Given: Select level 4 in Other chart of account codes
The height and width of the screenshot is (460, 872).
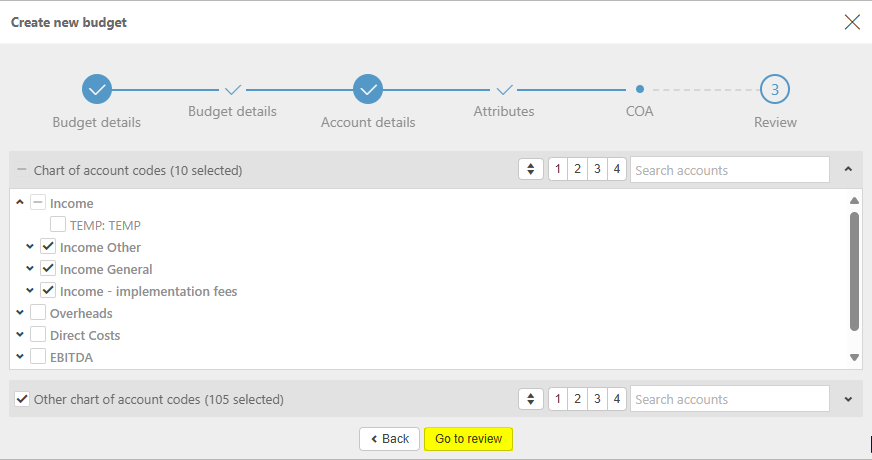Looking at the screenshot, I should (617, 399).
